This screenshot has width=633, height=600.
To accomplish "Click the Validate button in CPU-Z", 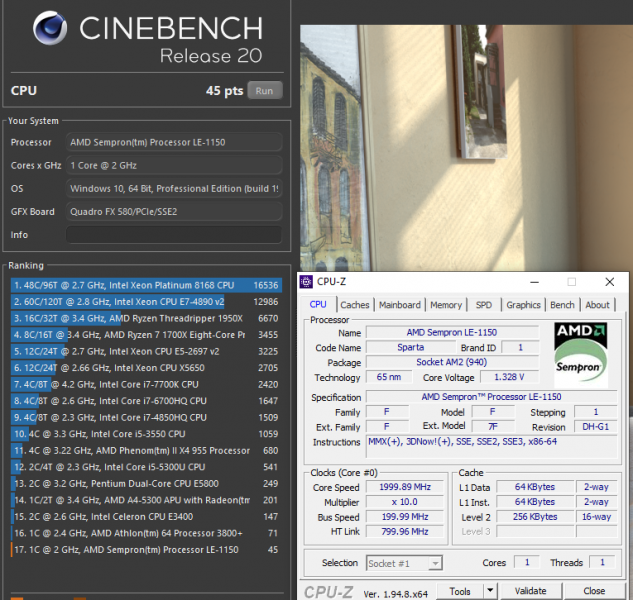I will (x=530, y=592).
